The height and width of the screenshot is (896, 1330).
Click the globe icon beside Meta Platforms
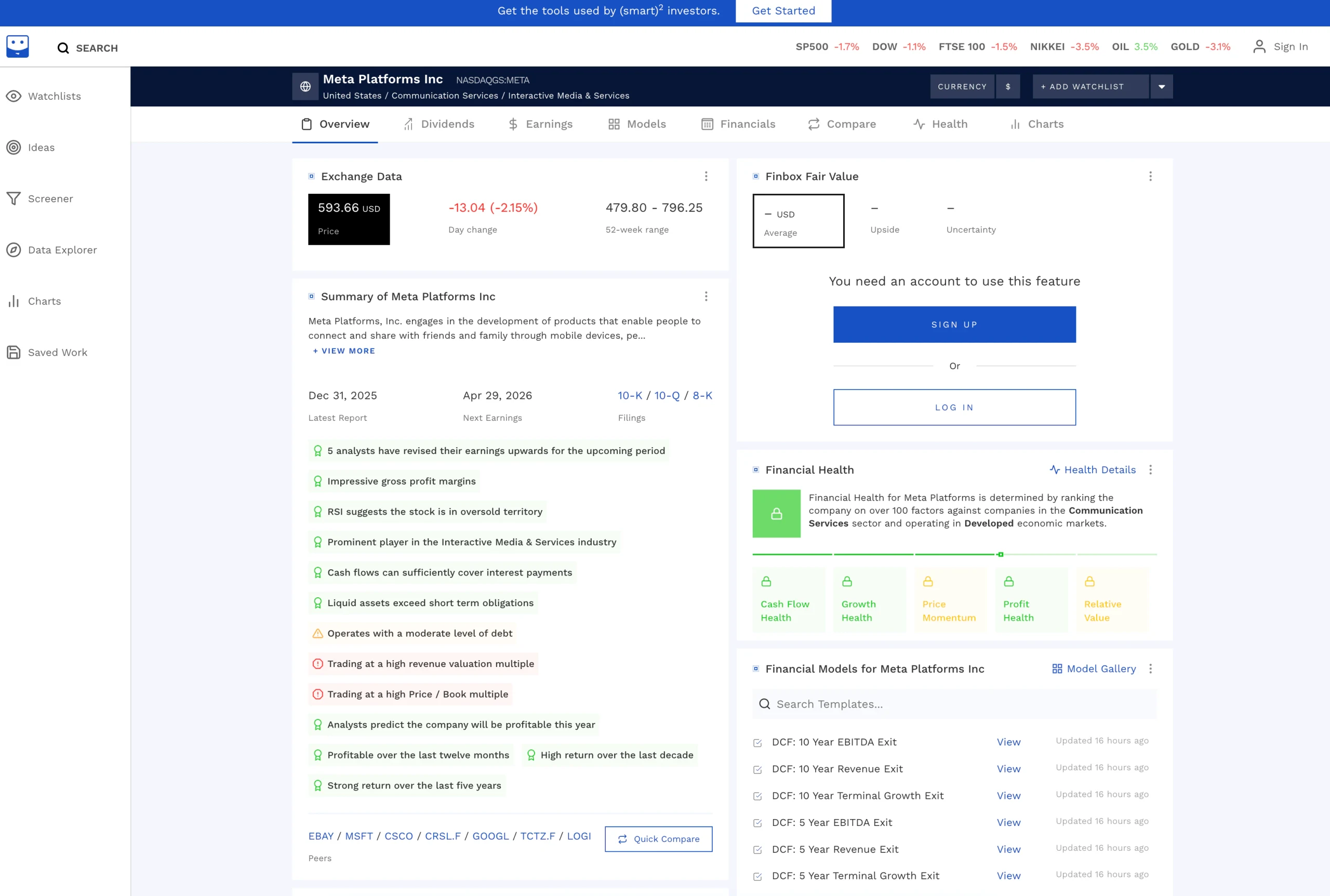(x=305, y=86)
